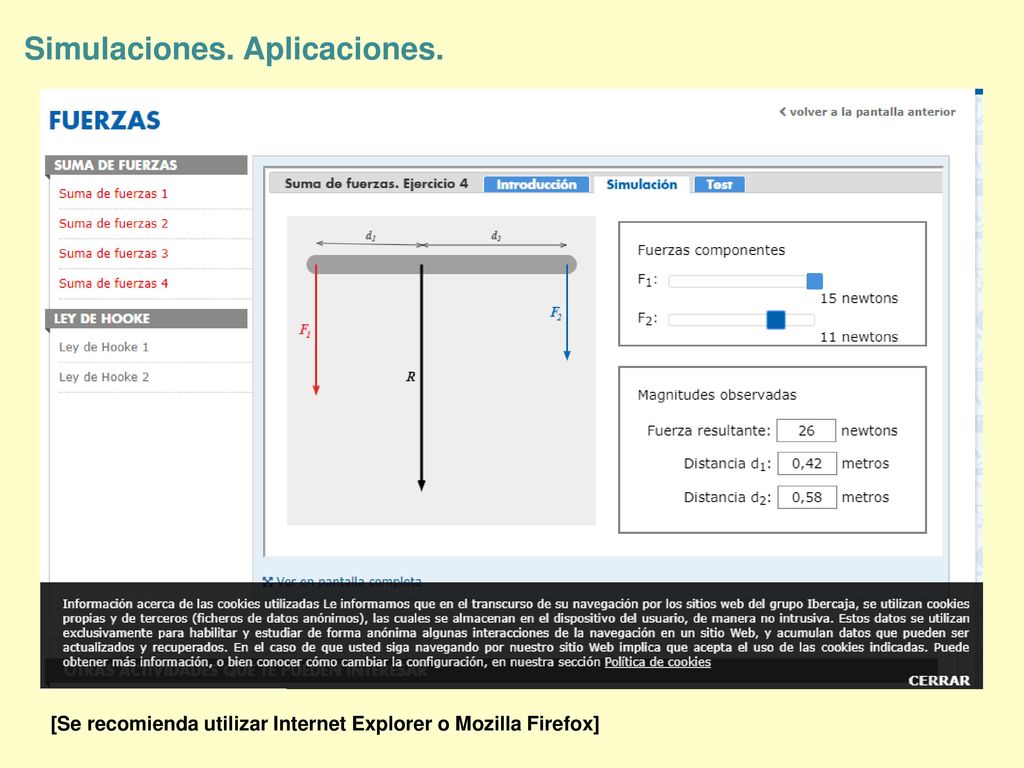Click the d1 distance label in diagram
The height and width of the screenshot is (768, 1024).
(x=370, y=235)
